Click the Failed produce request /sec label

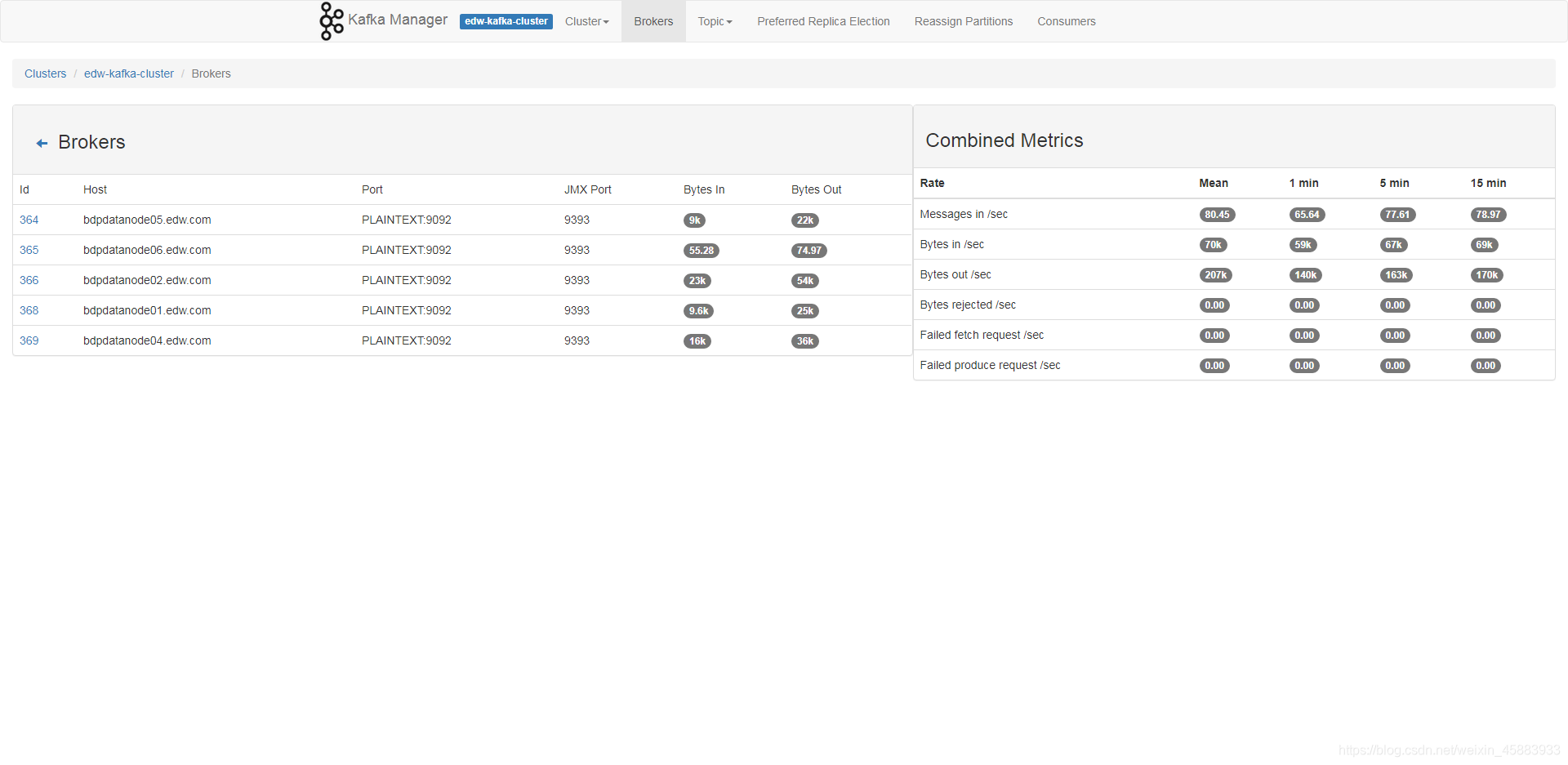pyautogui.click(x=990, y=365)
